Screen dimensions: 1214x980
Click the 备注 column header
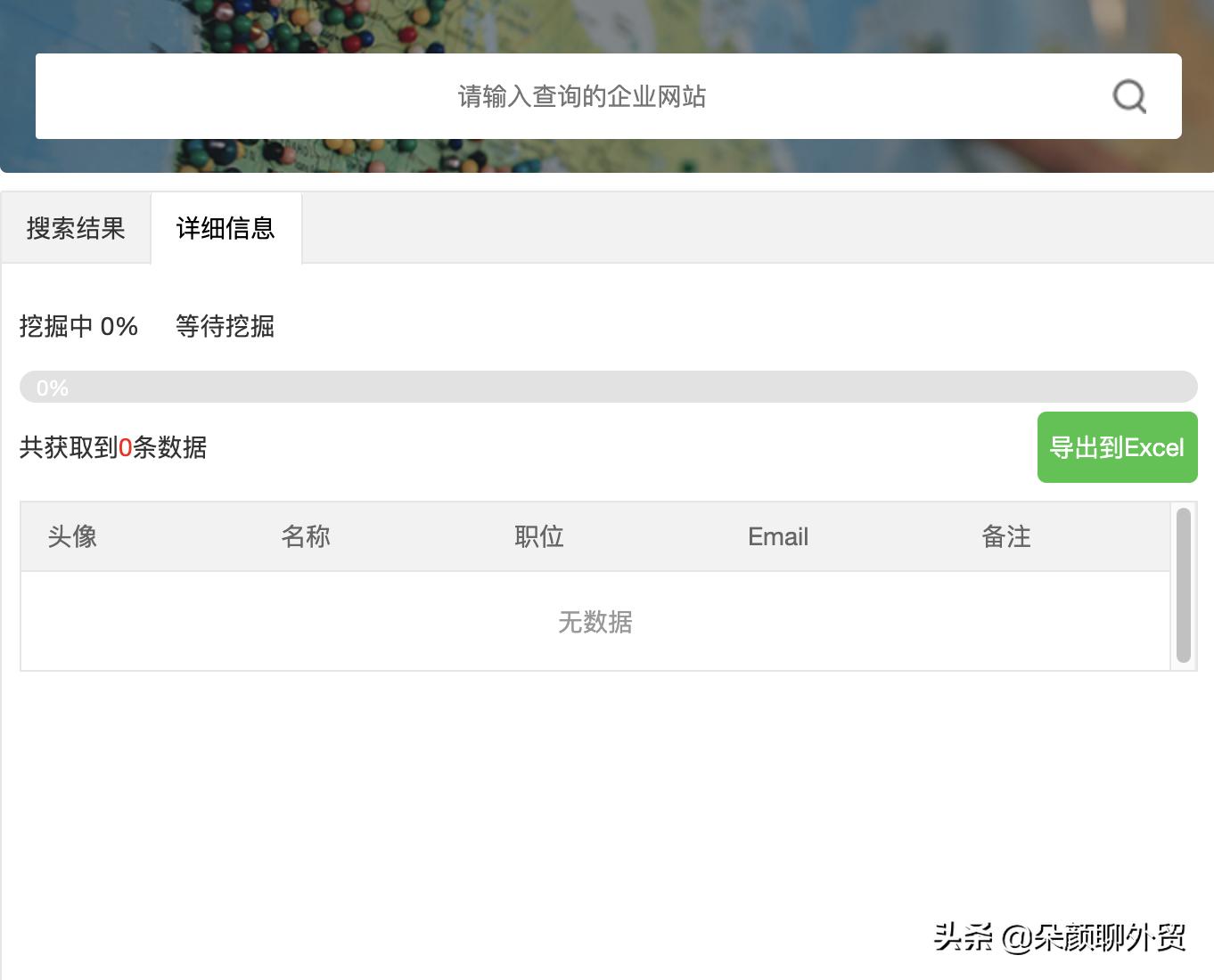coord(1006,536)
